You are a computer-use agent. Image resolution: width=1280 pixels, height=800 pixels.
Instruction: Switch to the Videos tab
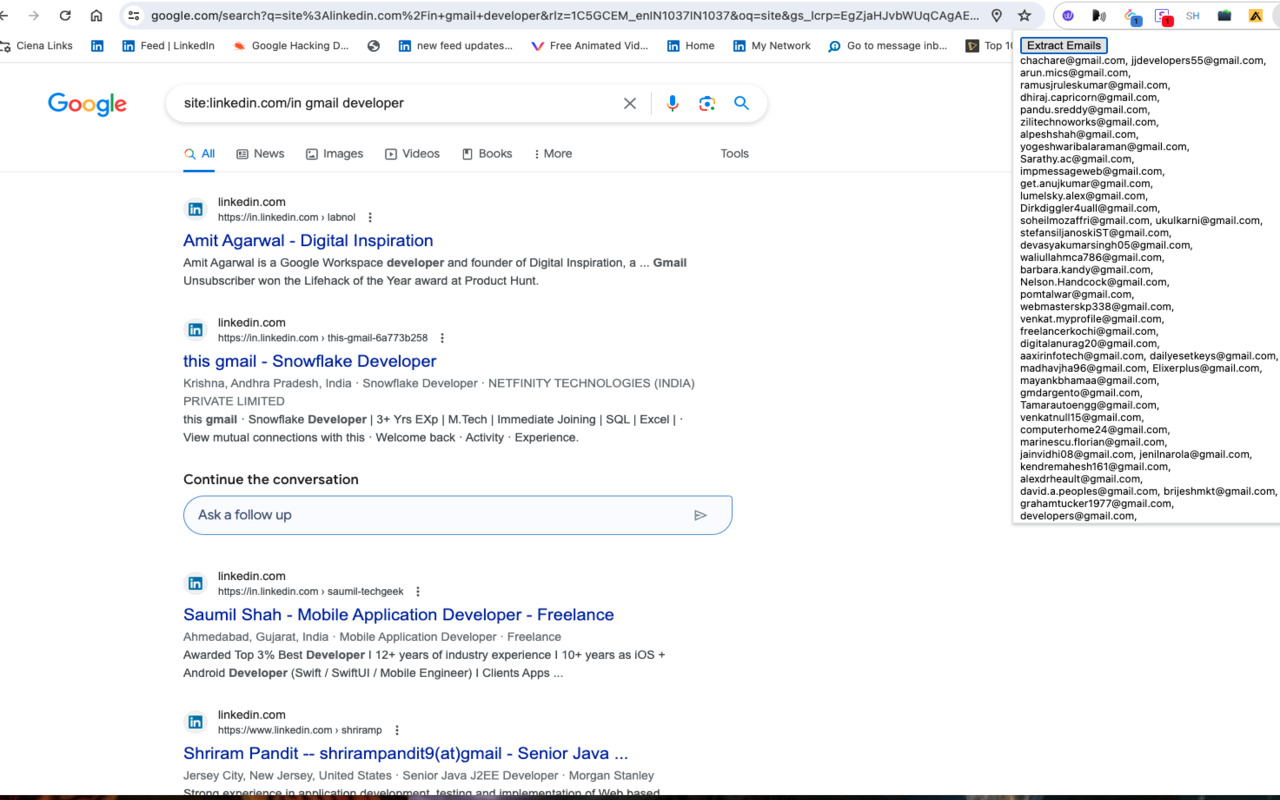[412, 154]
